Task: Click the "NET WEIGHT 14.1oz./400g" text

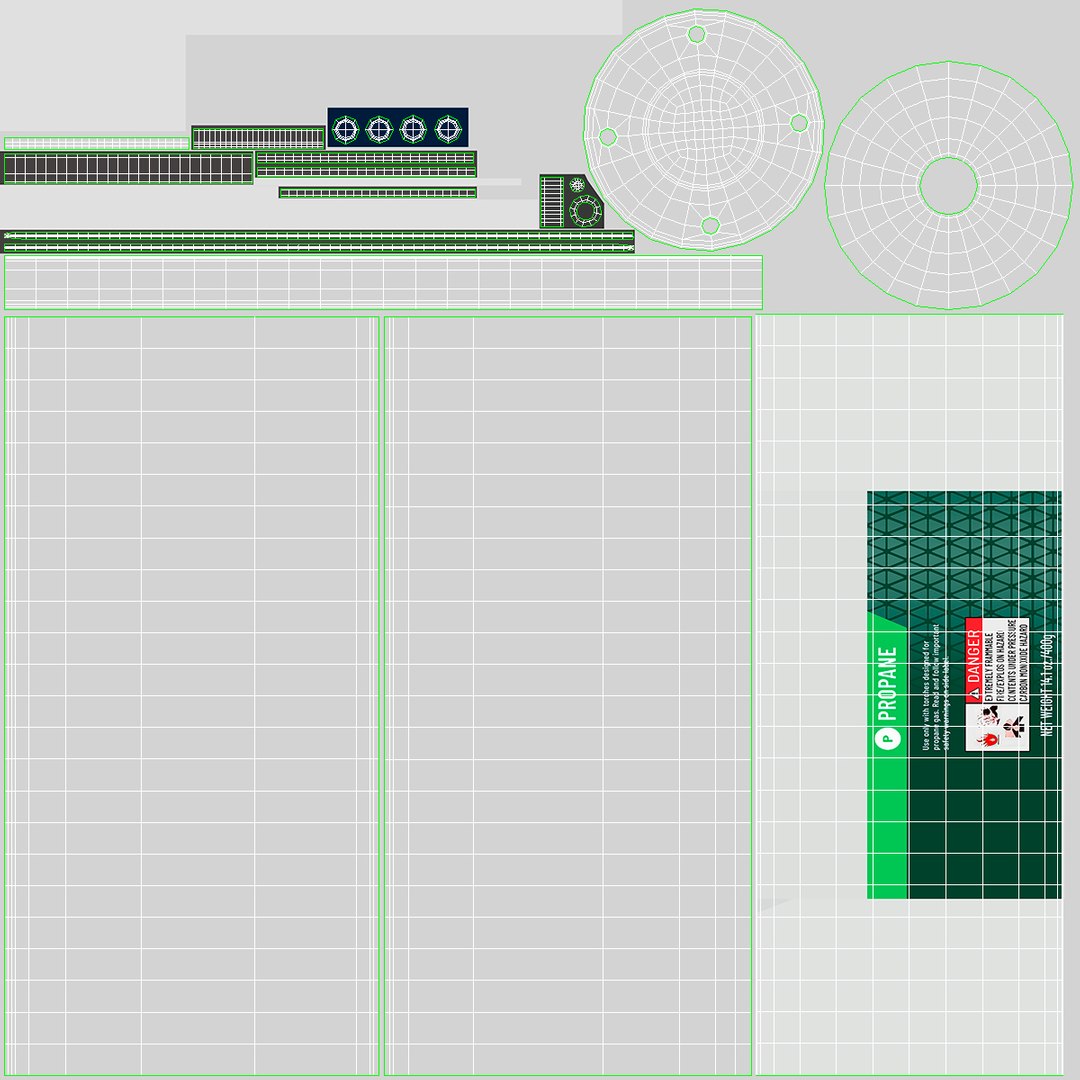Action: pyautogui.click(x=1047, y=685)
